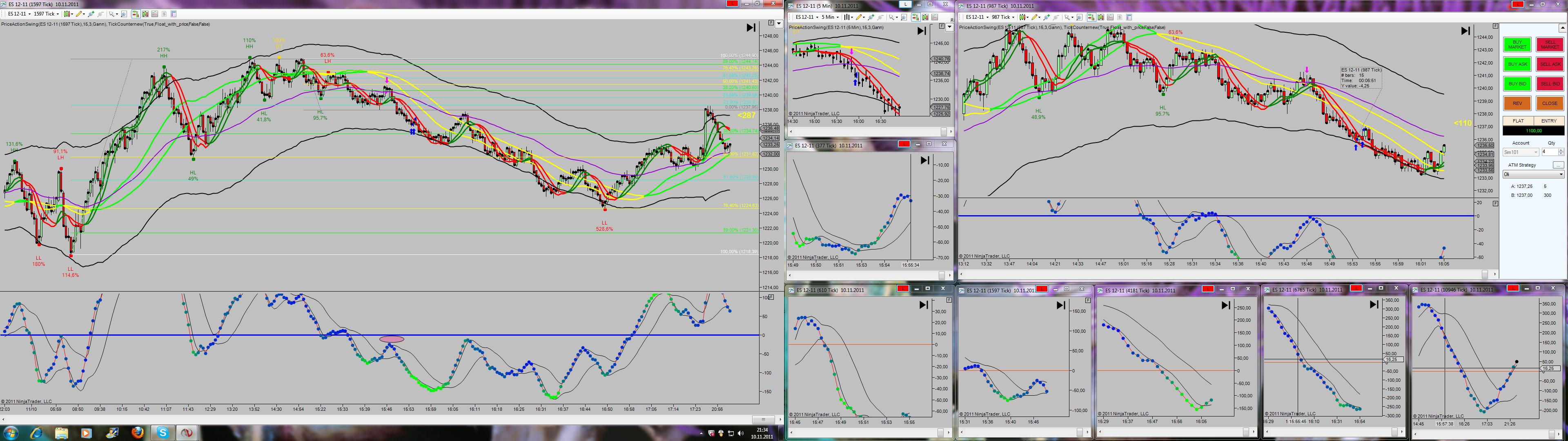Screen dimensions: 1568x441
Task: Open chart style candles in large 1597 Tick chart
Action: point(66,14)
